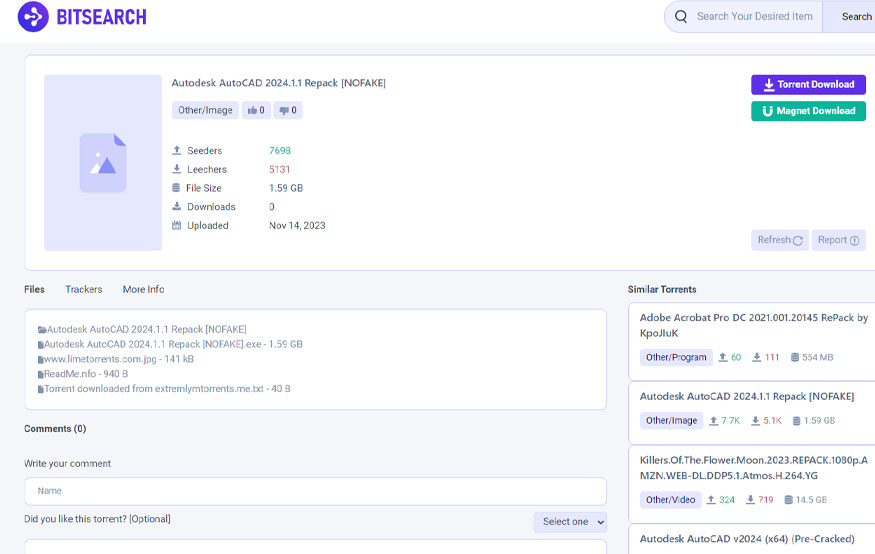Click the Other/Image category tag in main card
The height and width of the screenshot is (554, 875).
point(205,110)
